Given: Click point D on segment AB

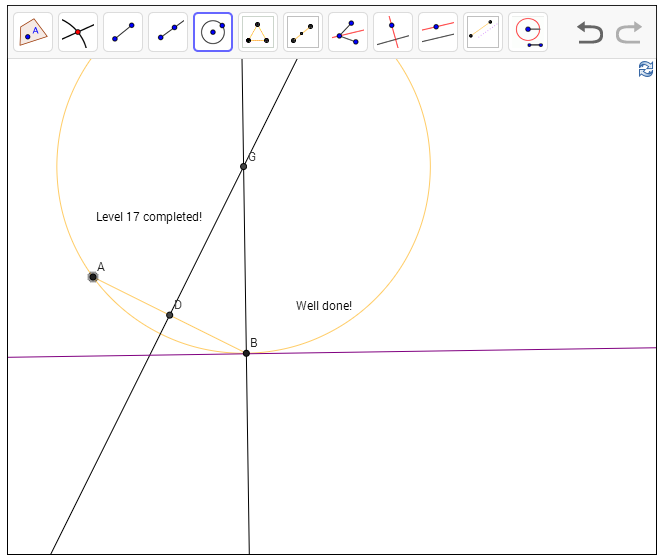Looking at the screenshot, I should point(169,315).
